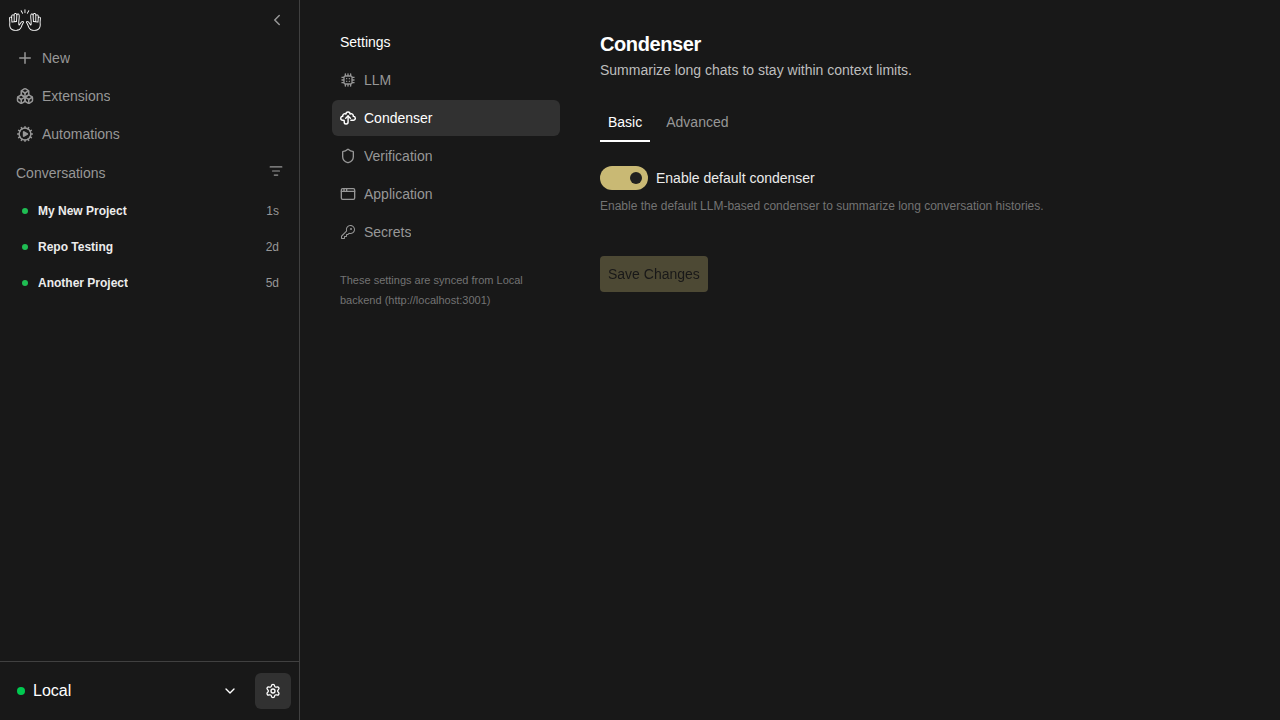Click the green status dot of Another Project
1280x720 pixels.
[x=25, y=283]
